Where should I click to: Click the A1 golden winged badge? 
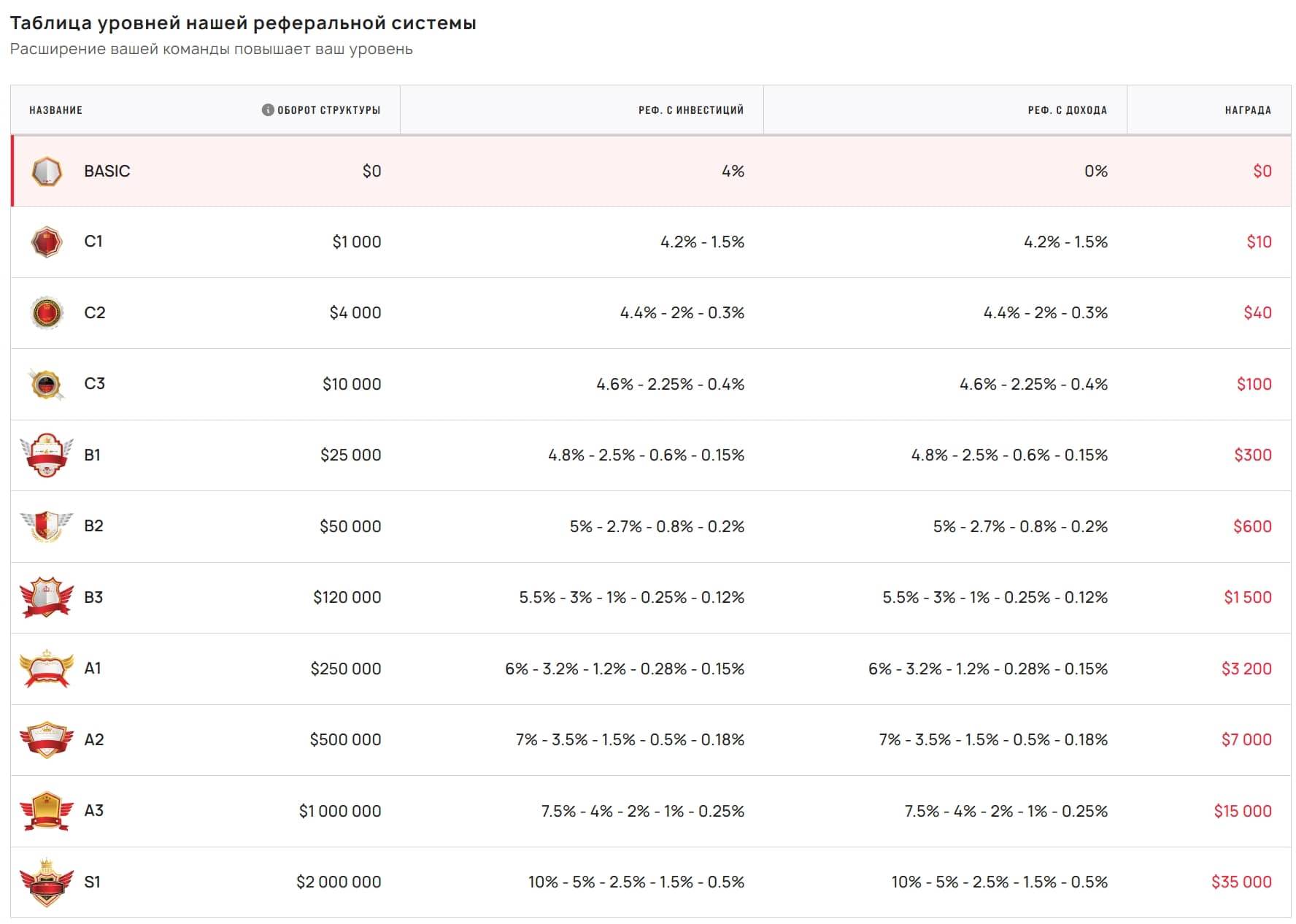(x=46, y=669)
